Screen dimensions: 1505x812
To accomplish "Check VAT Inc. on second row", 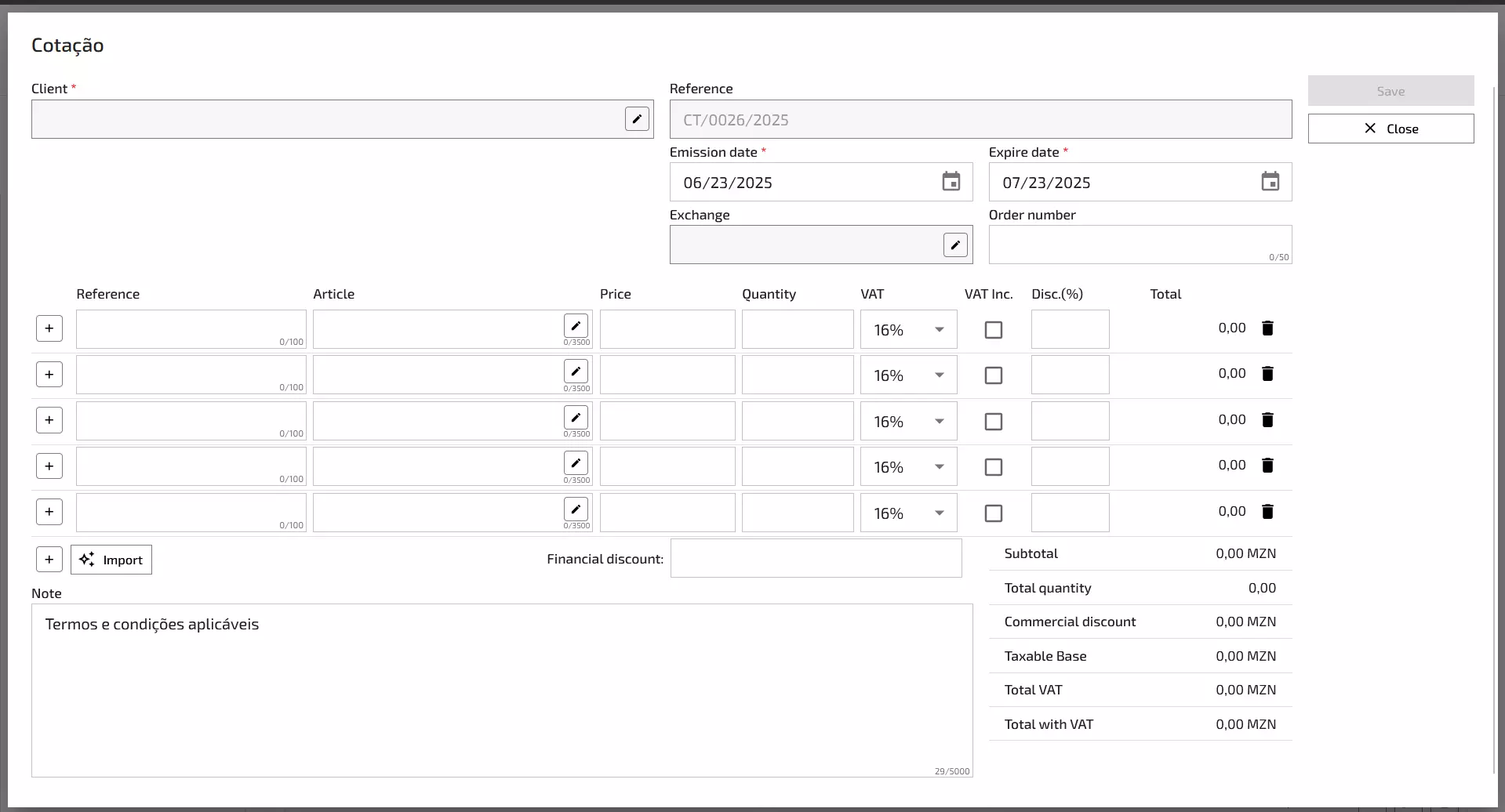I will pyautogui.click(x=994, y=375).
